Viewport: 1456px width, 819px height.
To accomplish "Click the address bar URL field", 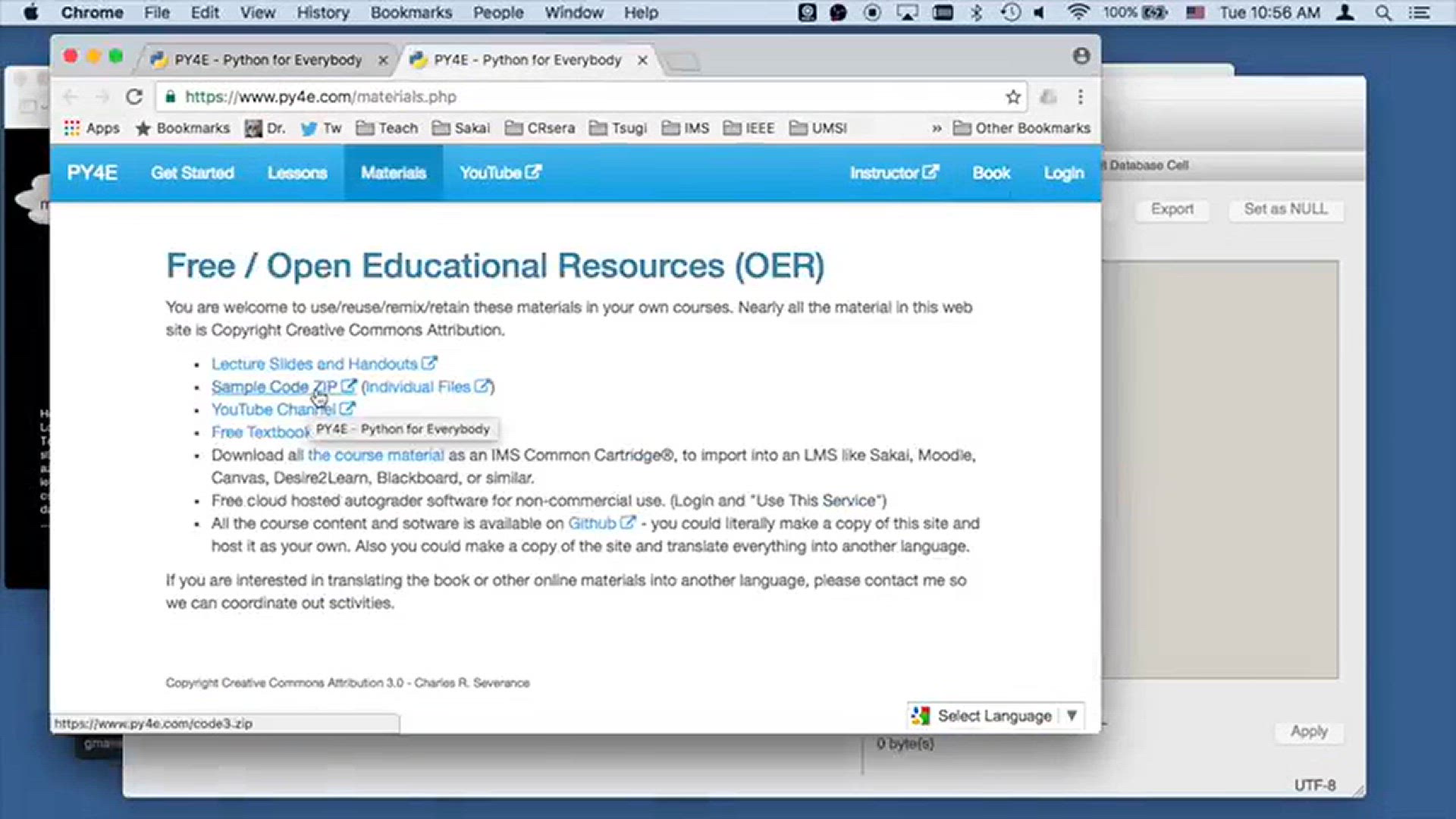I will [x=591, y=96].
